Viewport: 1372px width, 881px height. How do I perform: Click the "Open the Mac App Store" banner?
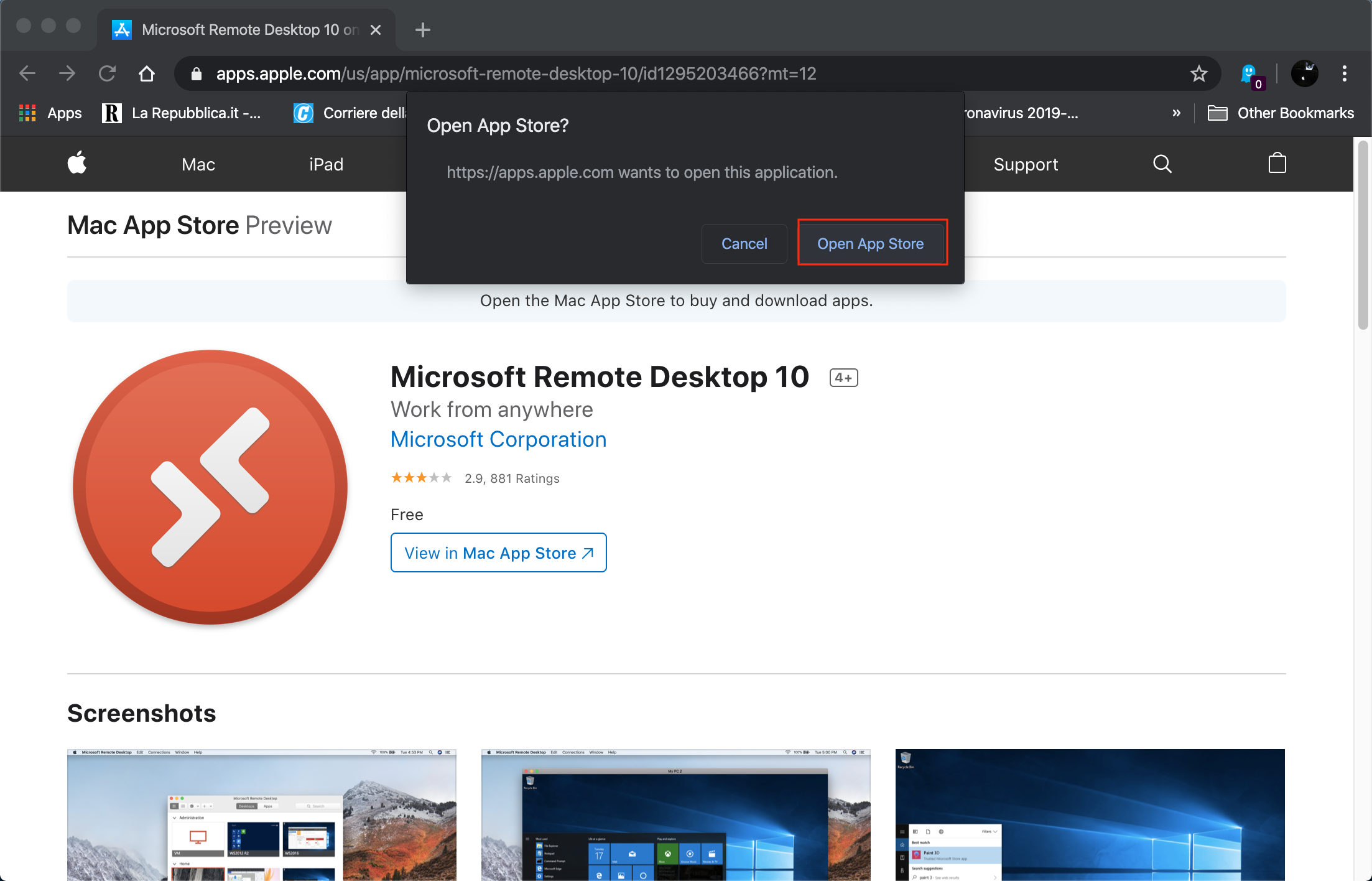click(677, 301)
